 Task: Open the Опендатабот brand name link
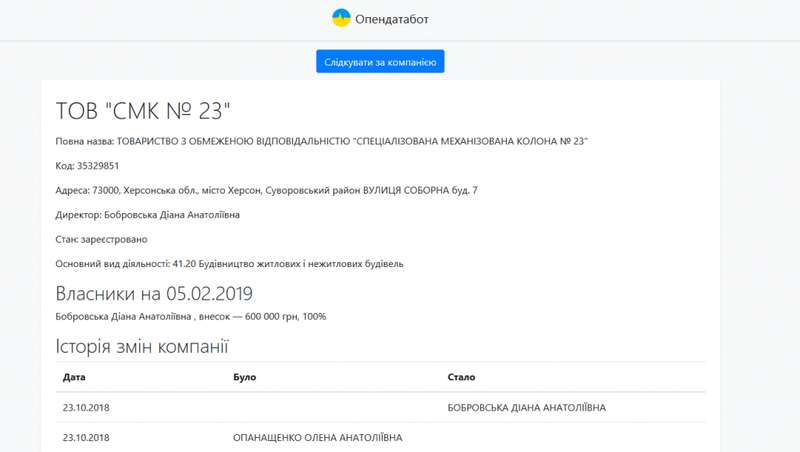click(x=392, y=19)
